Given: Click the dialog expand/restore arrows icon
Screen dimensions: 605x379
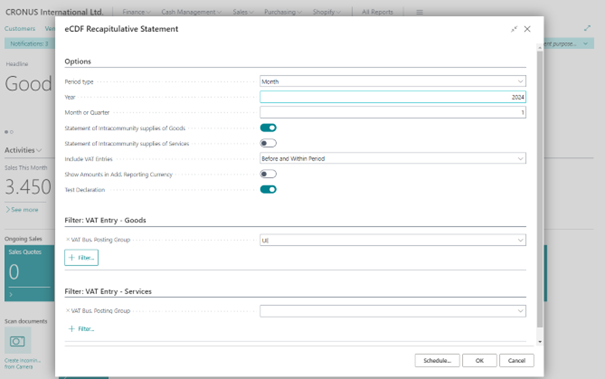Looking at the screenshot, I should pyautogui.click(x=514, y=29).
